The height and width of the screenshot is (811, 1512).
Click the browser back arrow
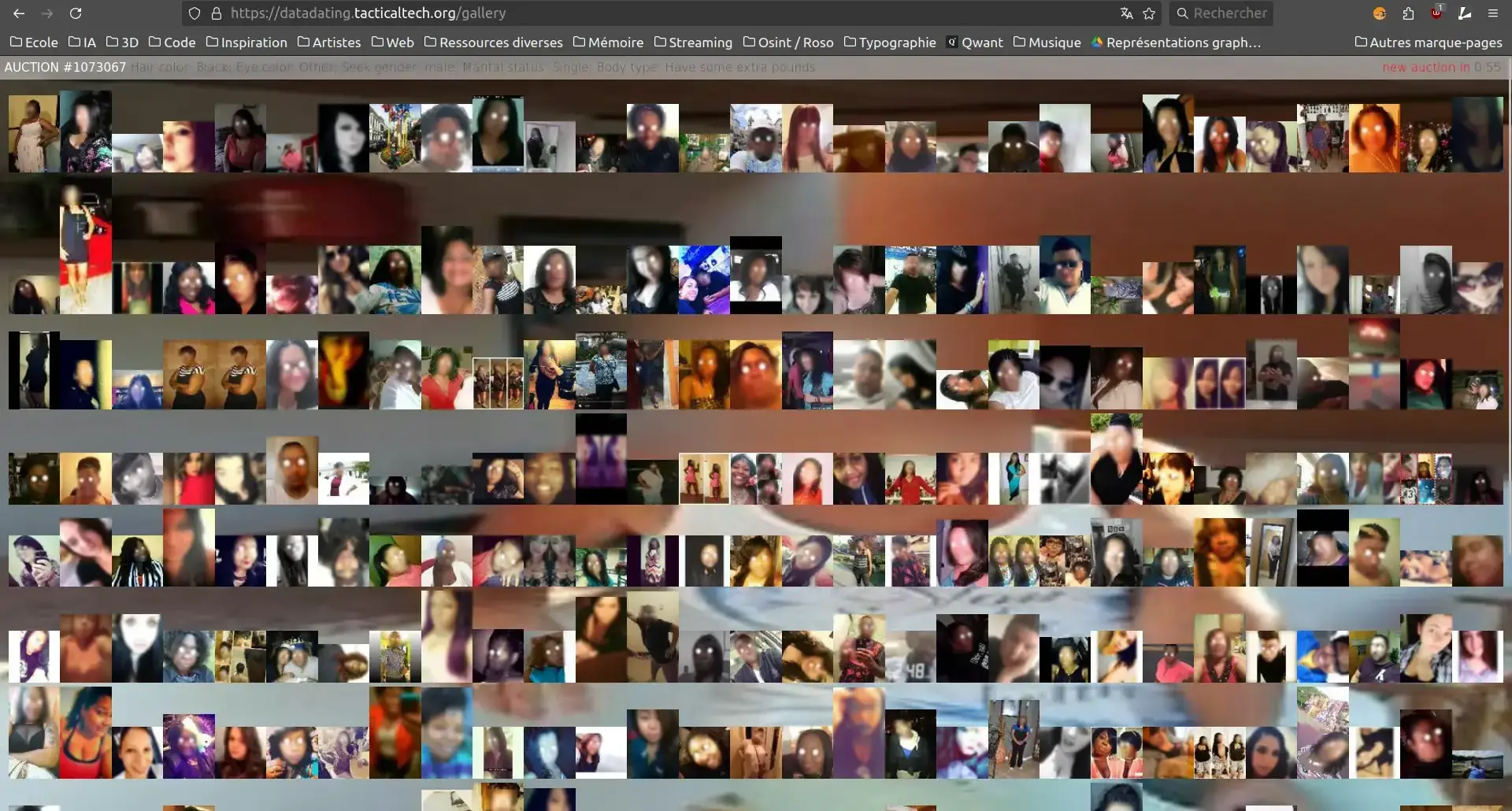[19, 13]
